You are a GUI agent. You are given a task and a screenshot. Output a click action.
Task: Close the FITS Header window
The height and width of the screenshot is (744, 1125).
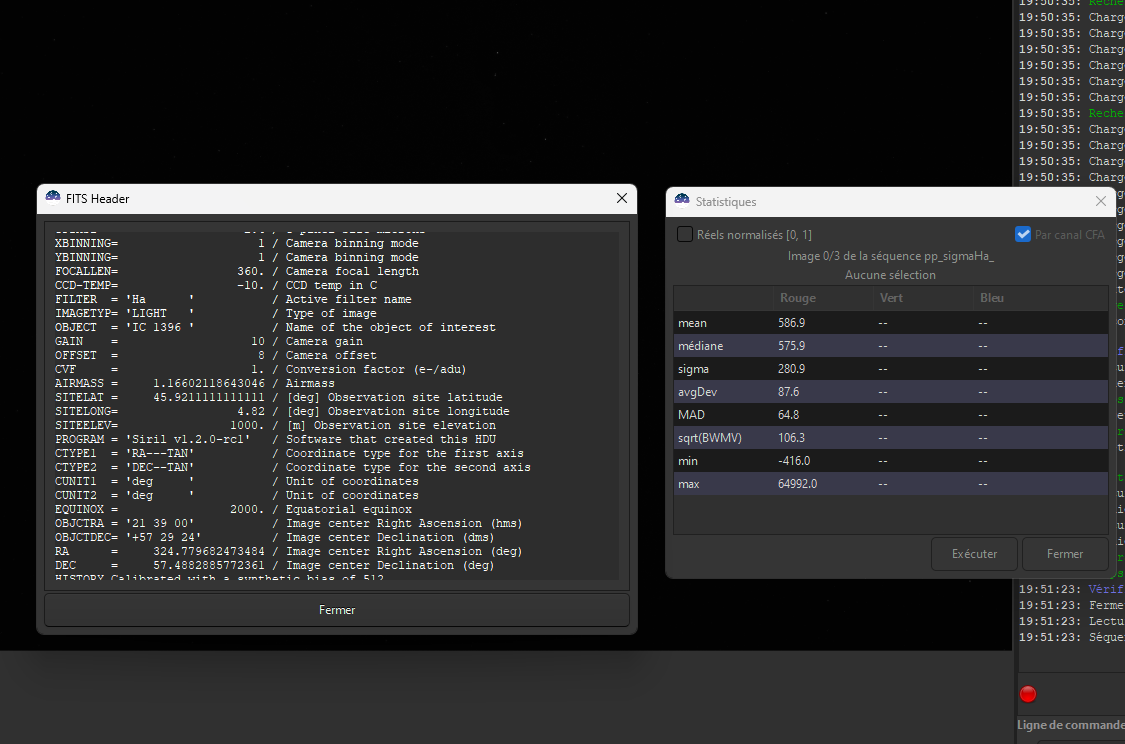(x=621, y=198)
